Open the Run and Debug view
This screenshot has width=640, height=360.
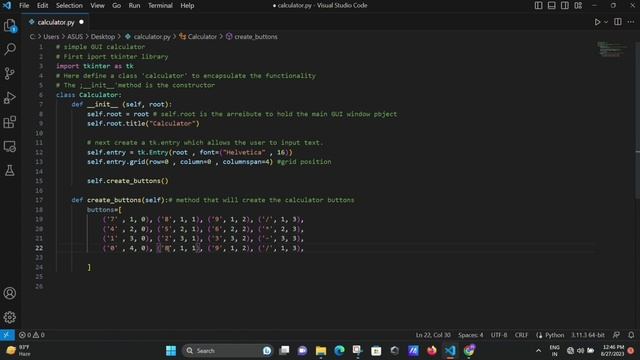(10, 98)
